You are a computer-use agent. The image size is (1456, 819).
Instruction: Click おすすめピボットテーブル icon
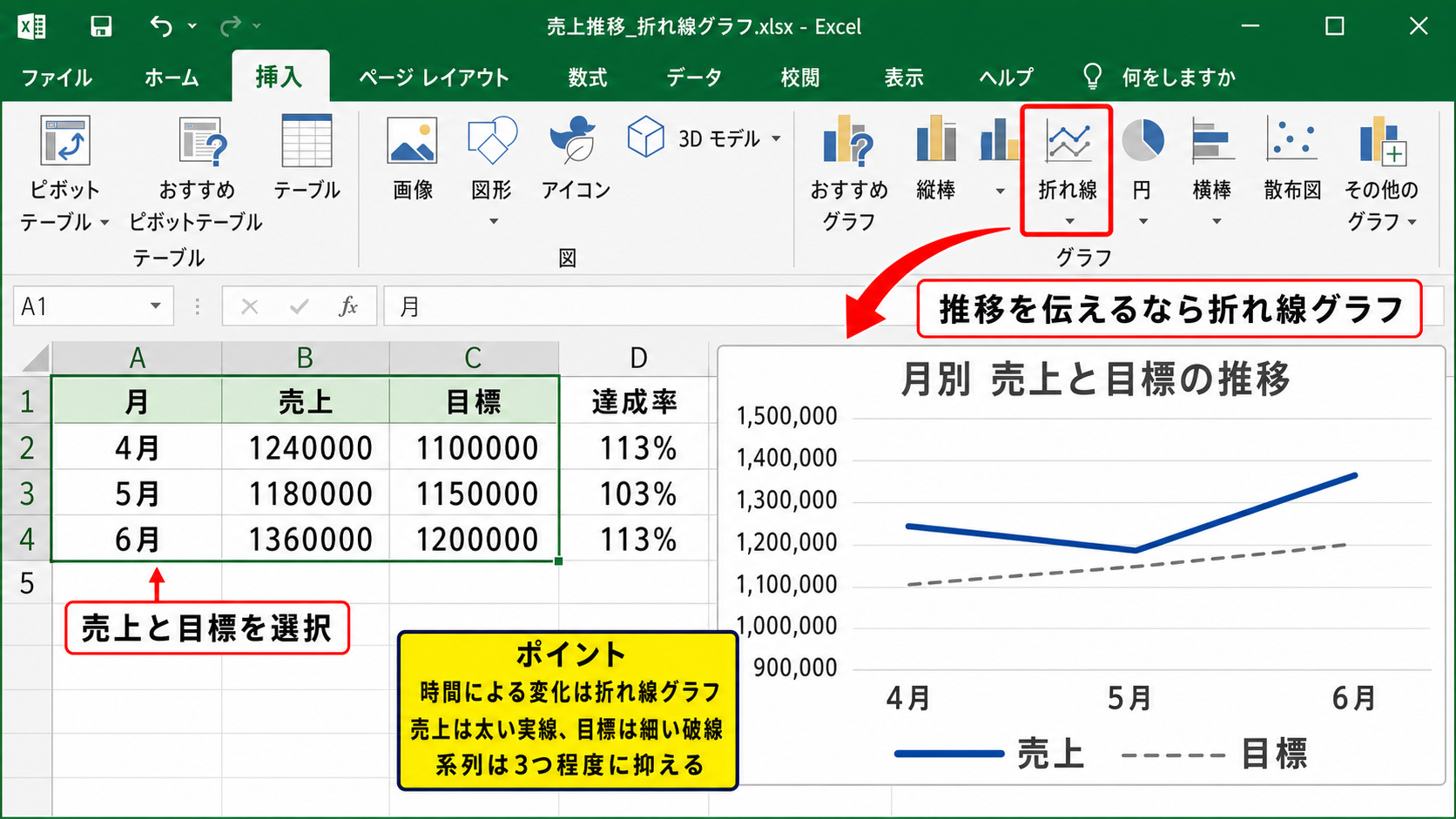(204, 141)
